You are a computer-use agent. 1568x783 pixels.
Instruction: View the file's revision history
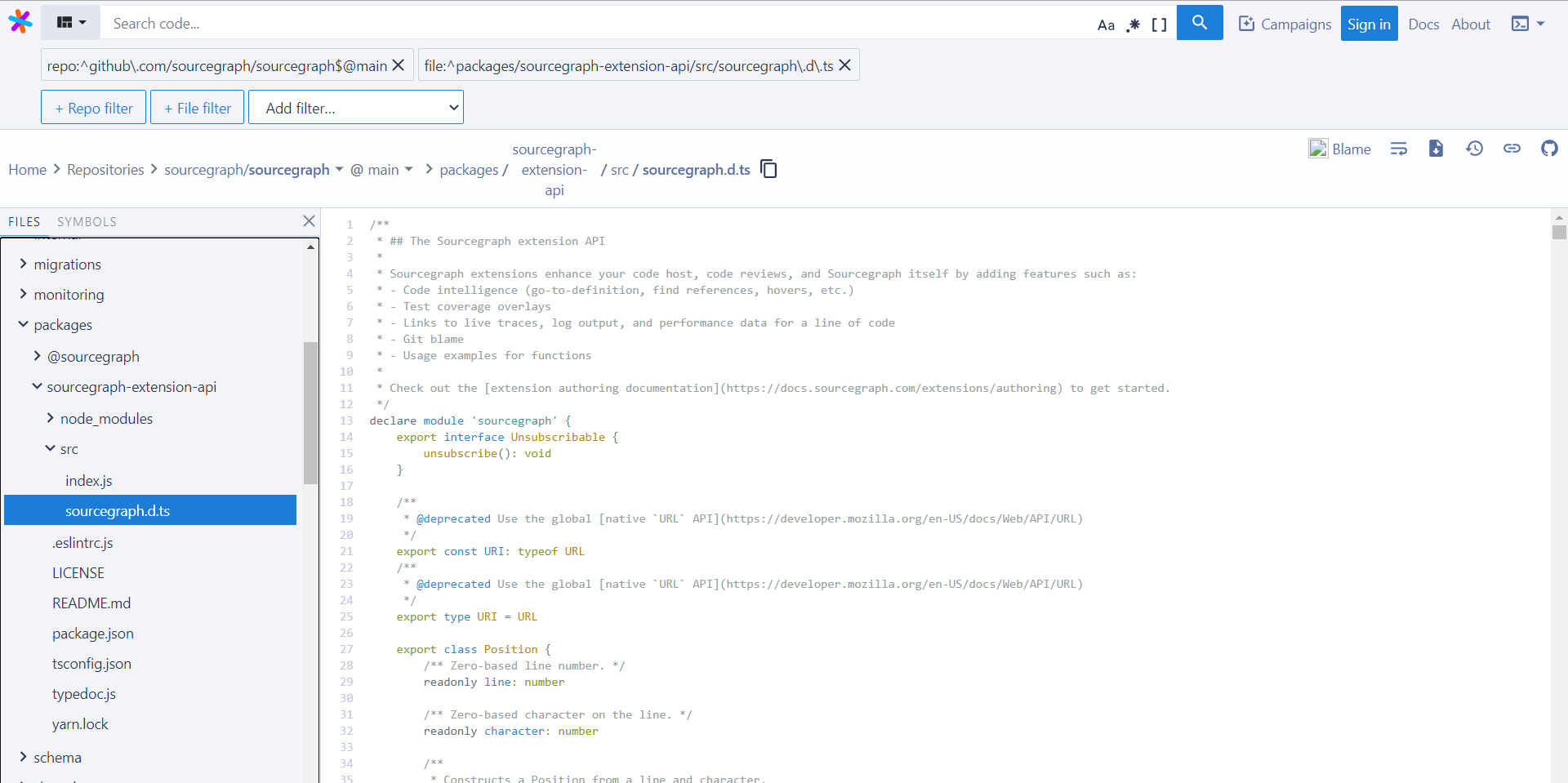point(1475,149)
